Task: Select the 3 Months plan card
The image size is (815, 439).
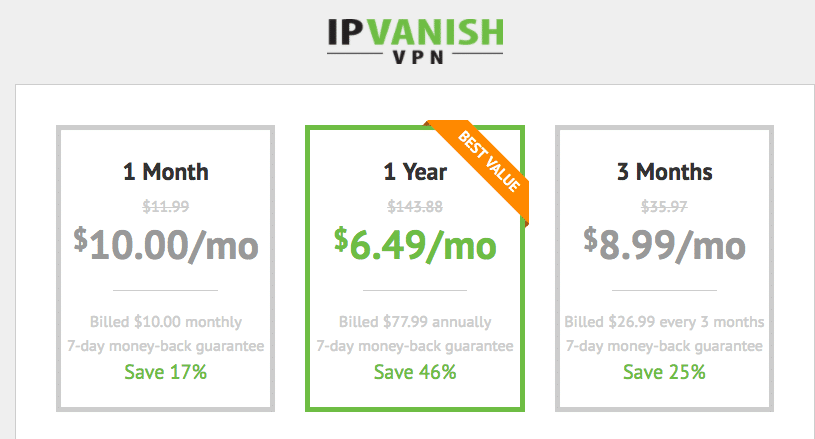Action: click(x=664, y=268)
